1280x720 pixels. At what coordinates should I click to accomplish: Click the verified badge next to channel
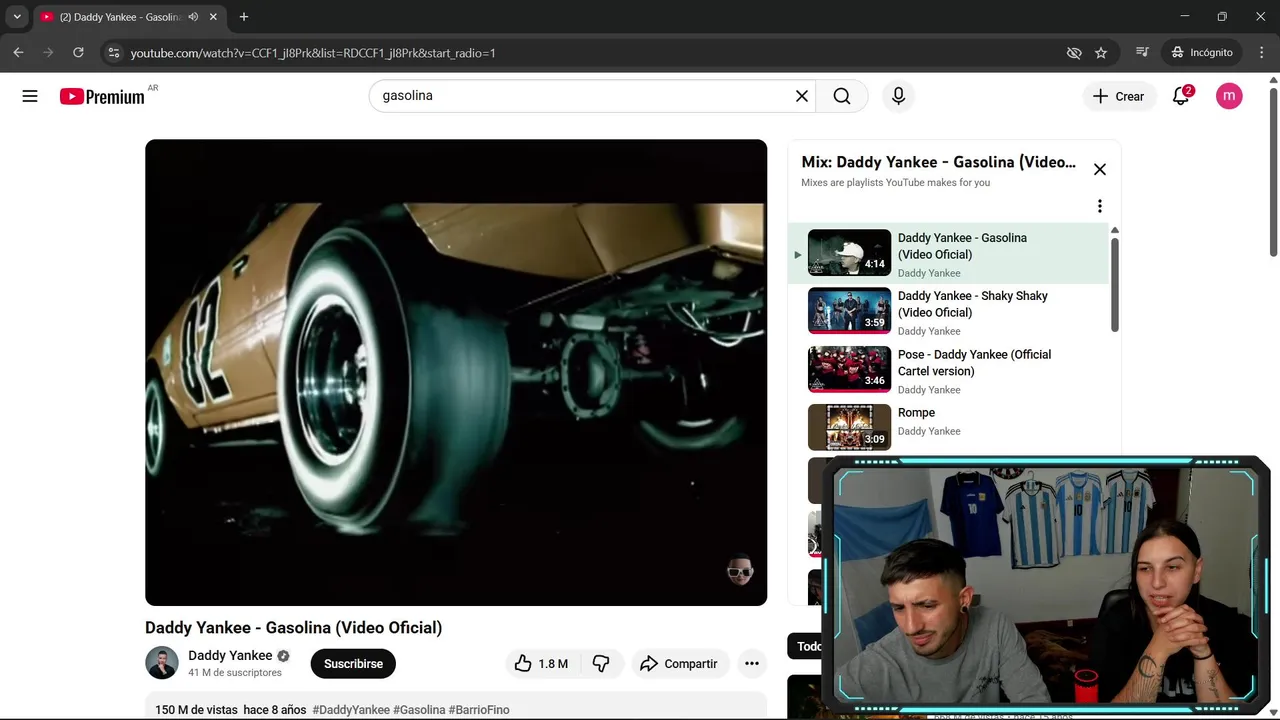(x=283, y=656)
